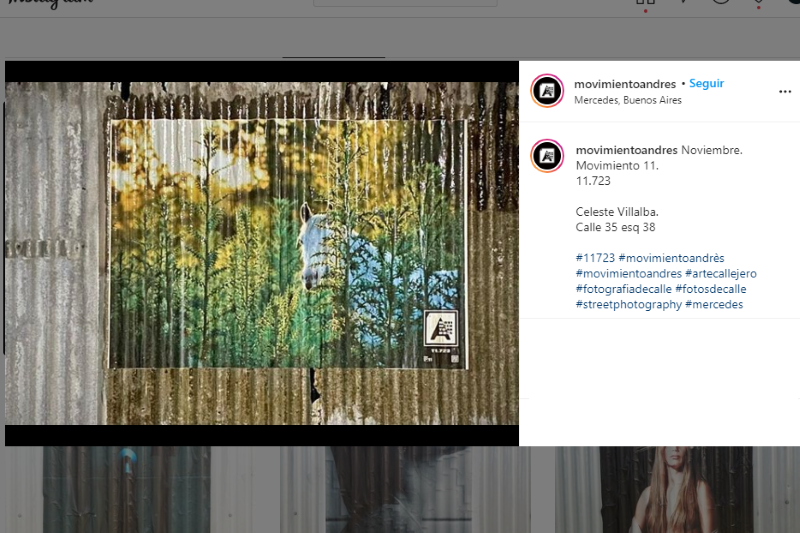Click the movimientoandres avatar in post header
The image size is (800, 533).
(547, 91)
